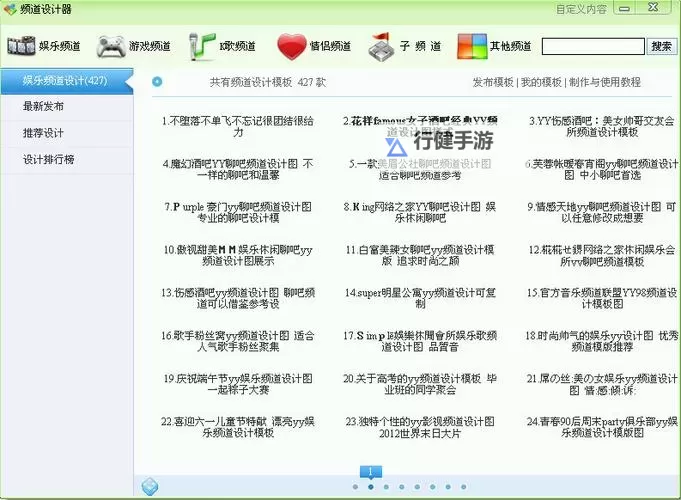Image resolution: width=681 pixels, height=500 pixels.
Task: Open template 19.庆祝端午节yy娱乐频道设计图
Action: [x=238, y=384]
